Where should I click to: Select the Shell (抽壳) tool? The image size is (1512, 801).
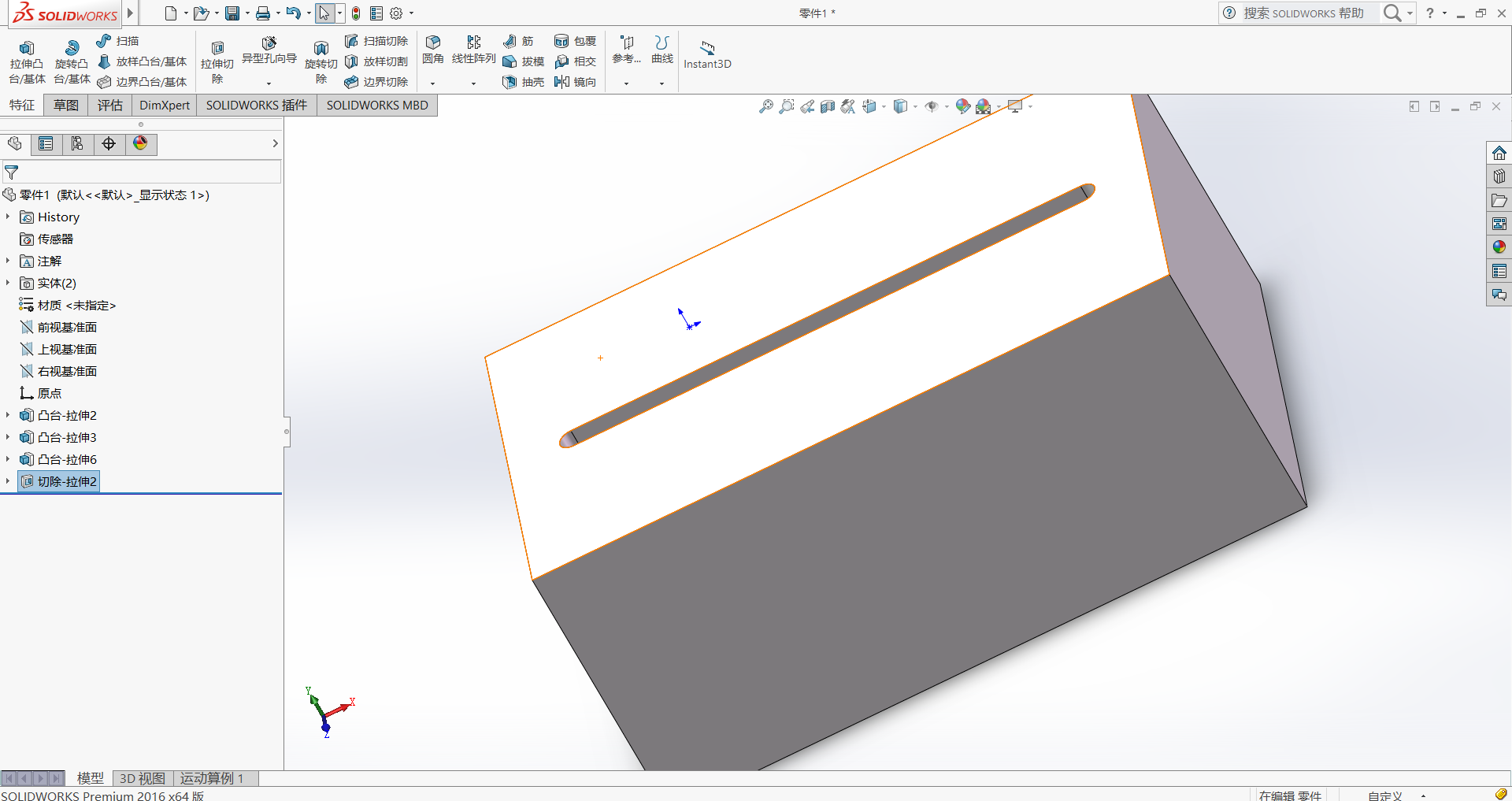[x=524, y=82]
